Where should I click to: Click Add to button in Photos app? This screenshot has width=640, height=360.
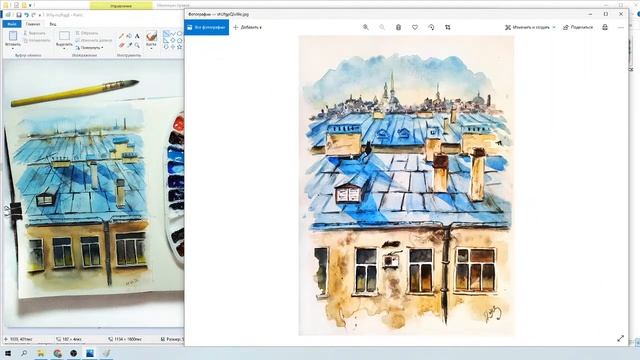[247, 27]
